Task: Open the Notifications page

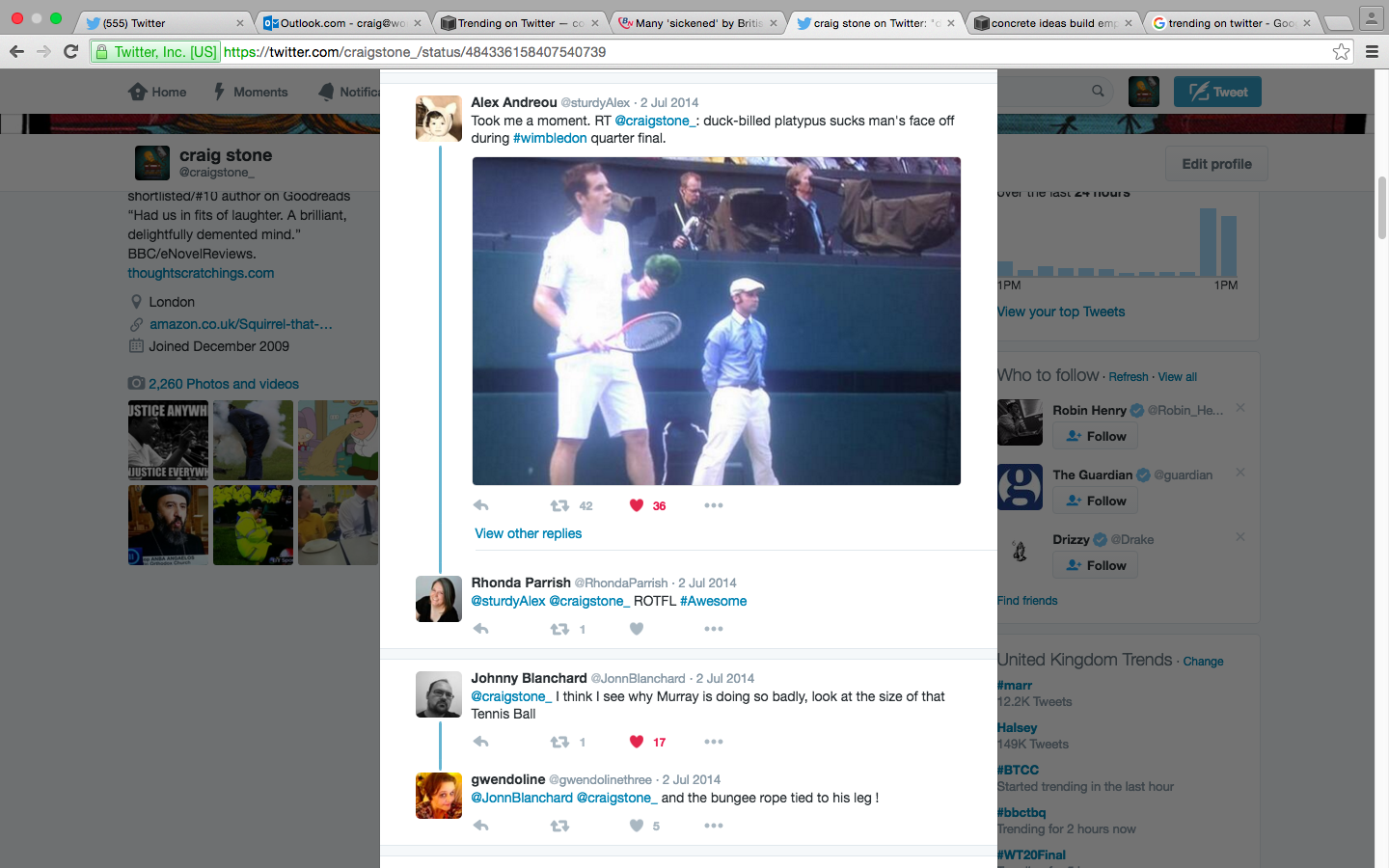Action: click(x=349, y=92)
